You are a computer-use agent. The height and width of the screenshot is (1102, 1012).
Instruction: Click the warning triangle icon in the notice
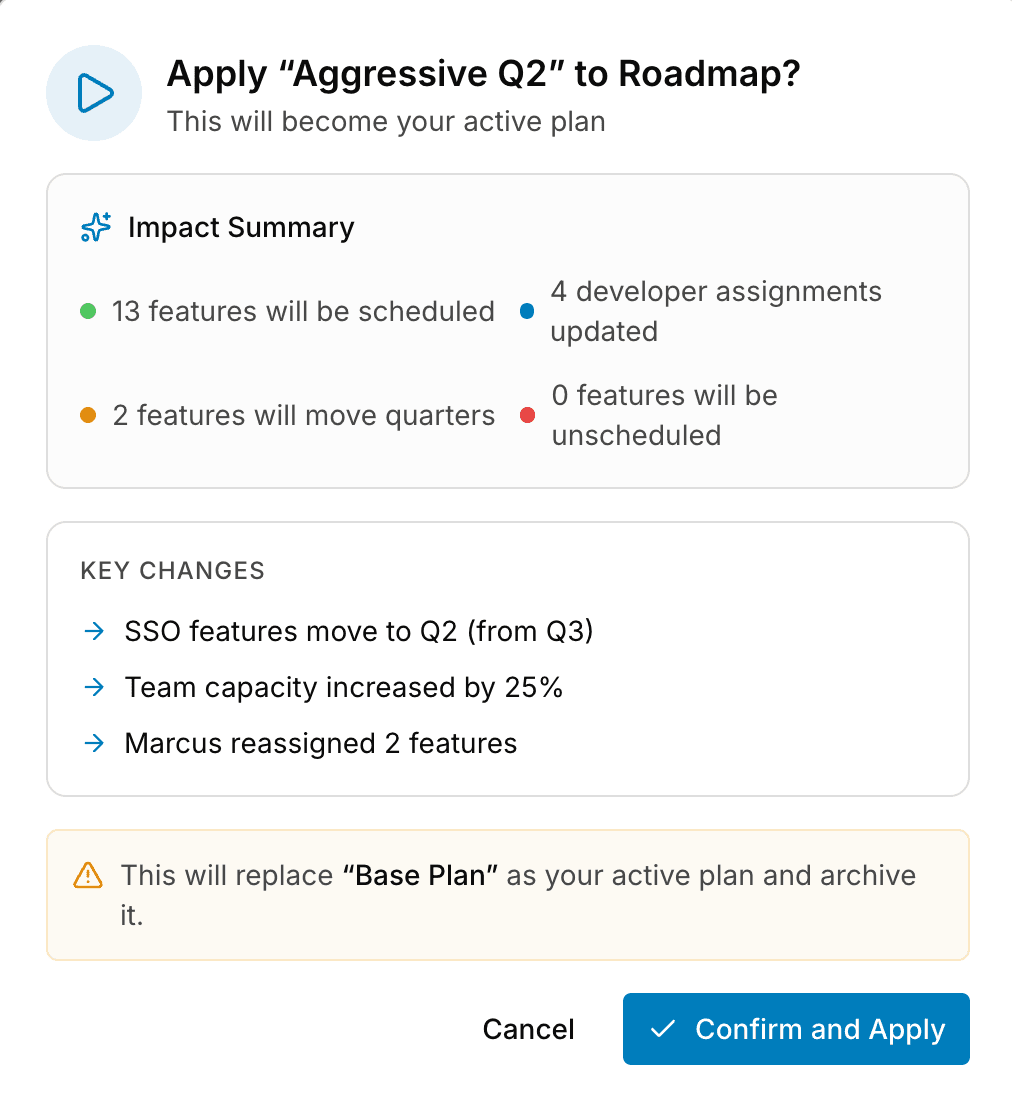tap(88, 876)
